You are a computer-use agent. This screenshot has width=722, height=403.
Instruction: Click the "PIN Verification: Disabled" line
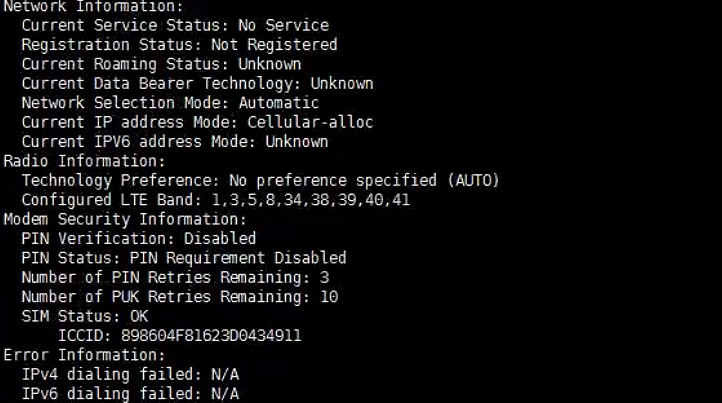point(138,238)
